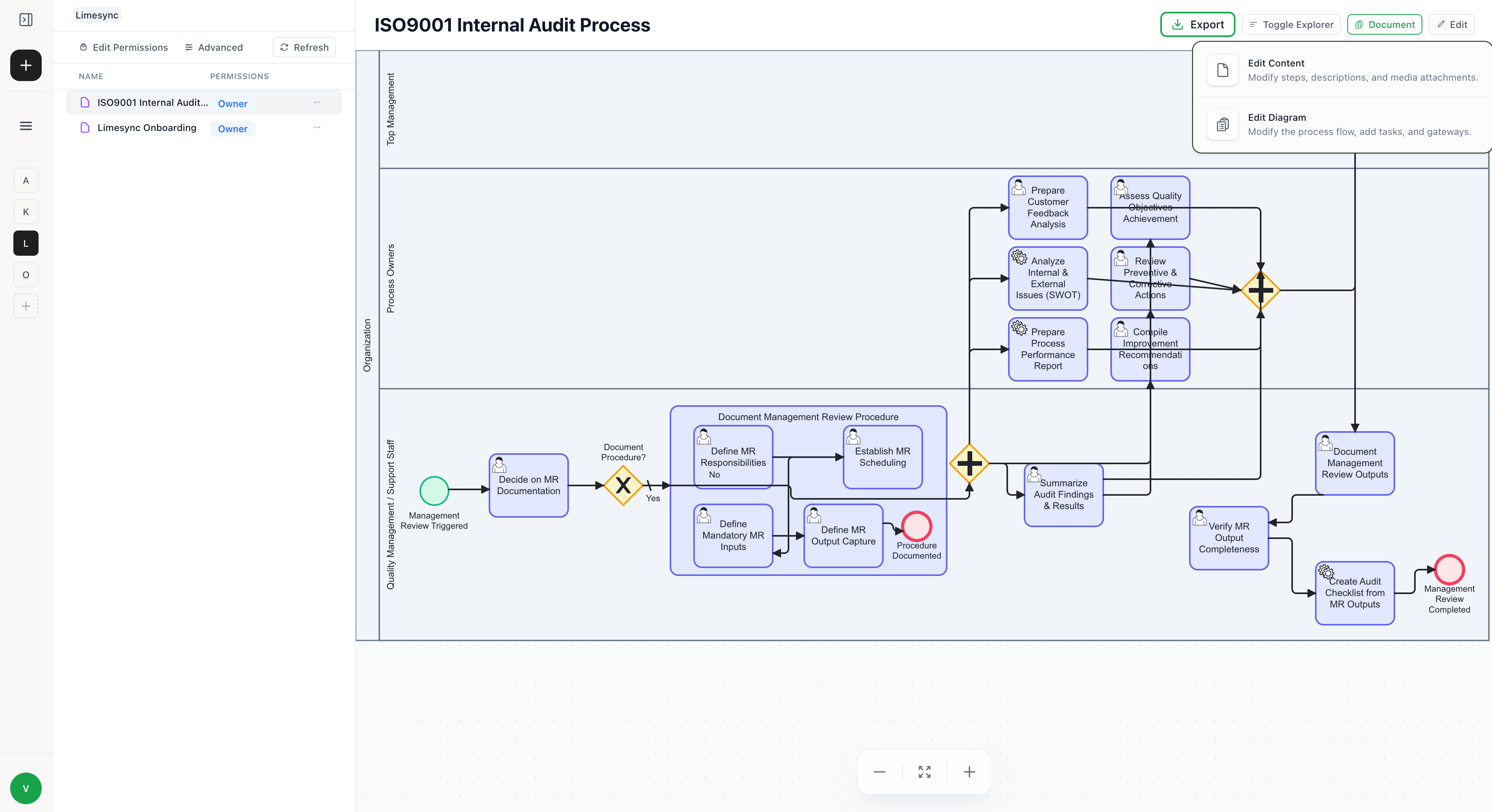Viewport: 1492px width, 812px height.
Task: Zoom in on the diagram
Action: (968, 771)
